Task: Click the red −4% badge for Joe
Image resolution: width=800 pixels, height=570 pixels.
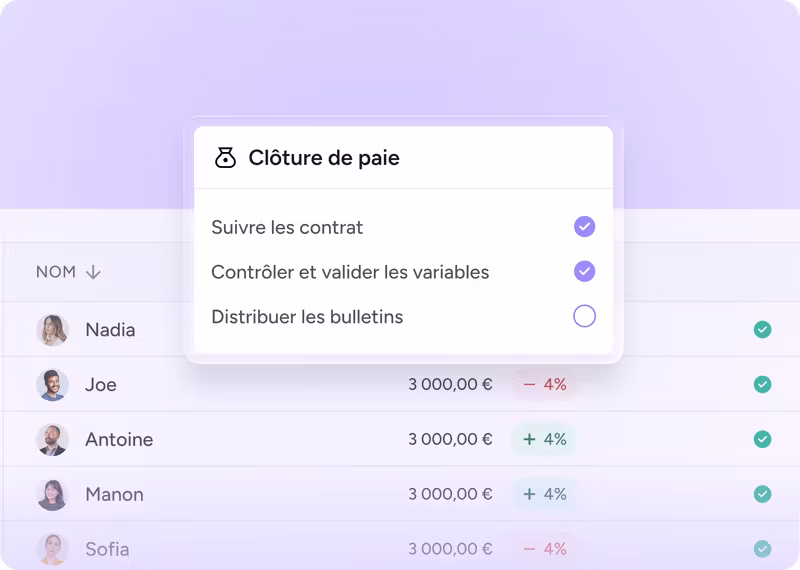Action: coord(544,384)
